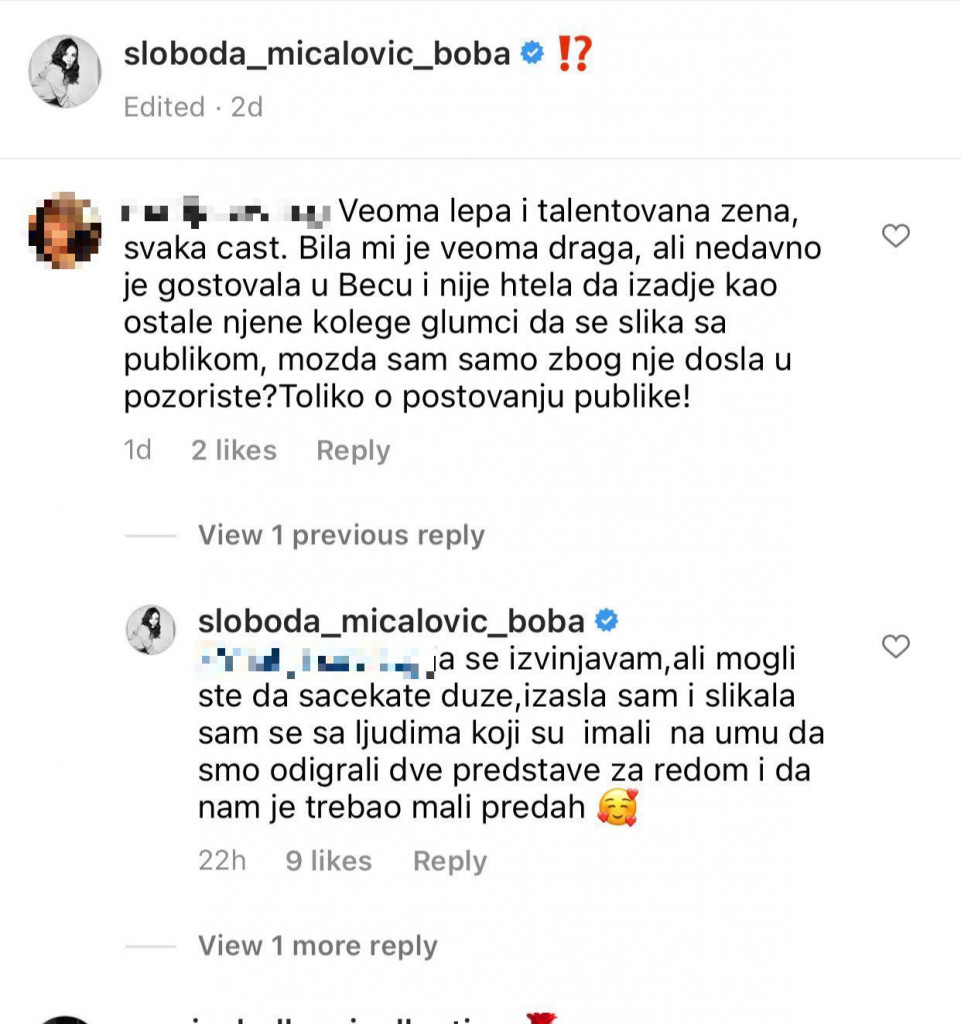
Task: Open the post author's profile picture at top
Action: click(x=65, y=70)
